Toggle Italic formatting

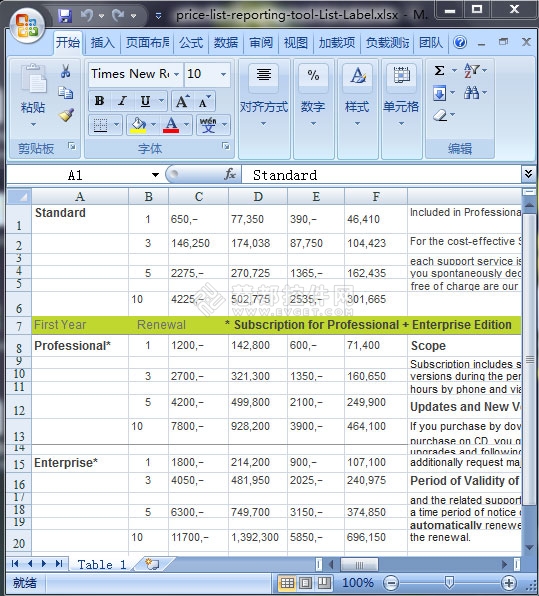[122, 101]
